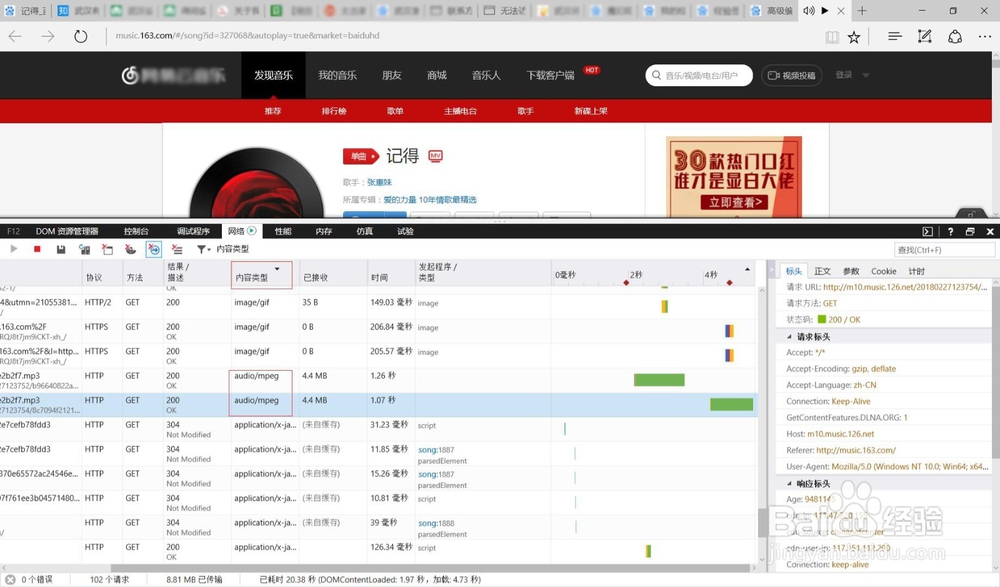The width and height of the screenshot is (1000, 587).
Task: Add page to favorites star
Action: [854, 37]
